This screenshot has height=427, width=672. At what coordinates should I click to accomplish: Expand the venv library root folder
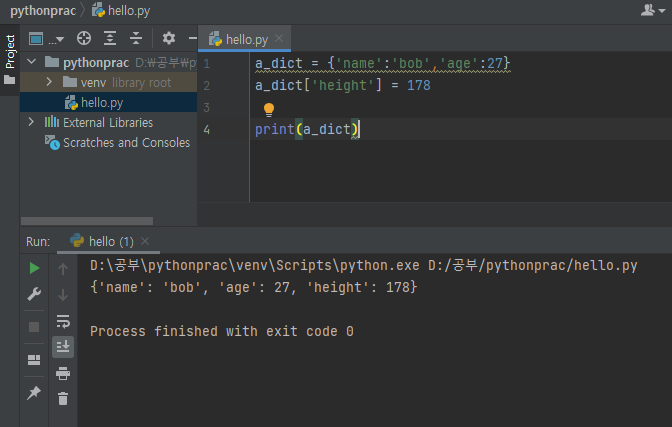tap(49, 82)
